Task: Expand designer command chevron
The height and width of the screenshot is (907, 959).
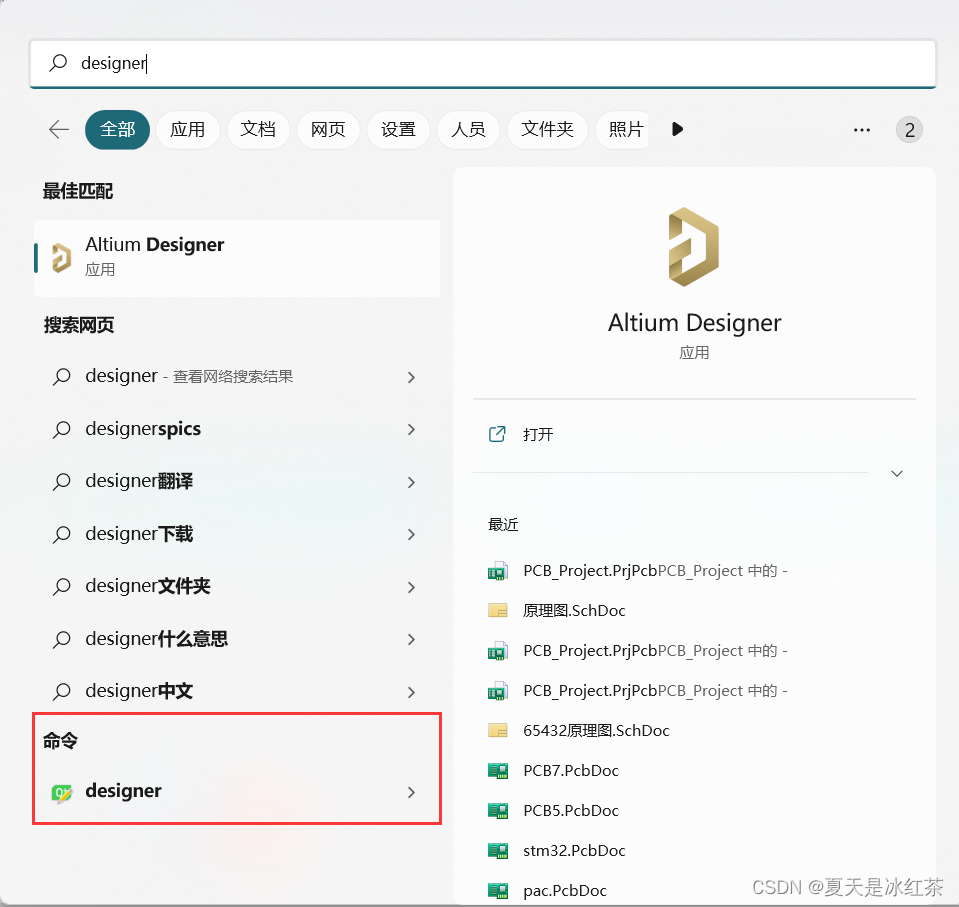Action: click(412, 793)
